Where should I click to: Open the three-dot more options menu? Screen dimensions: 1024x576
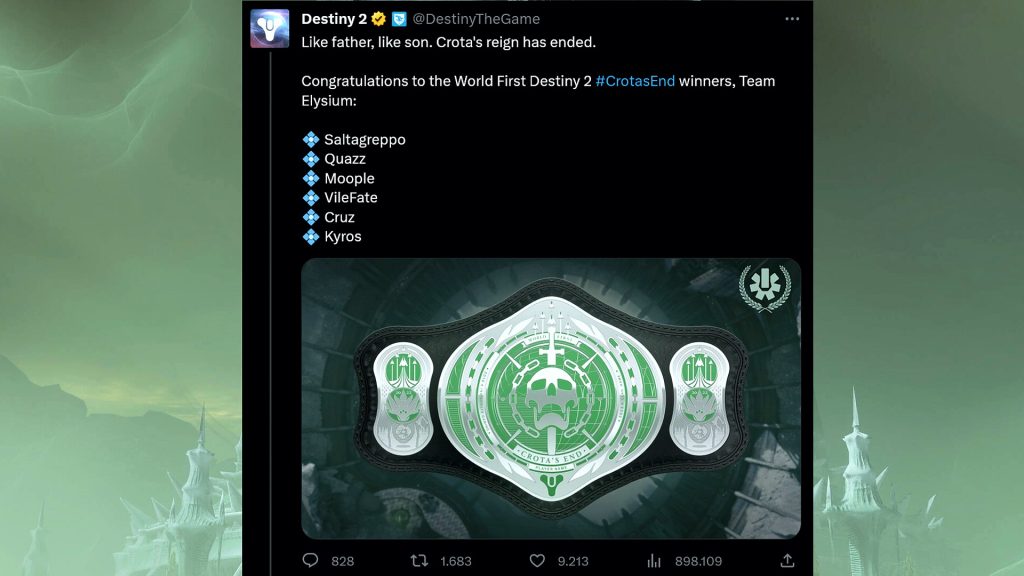click(x=792, y=19)
